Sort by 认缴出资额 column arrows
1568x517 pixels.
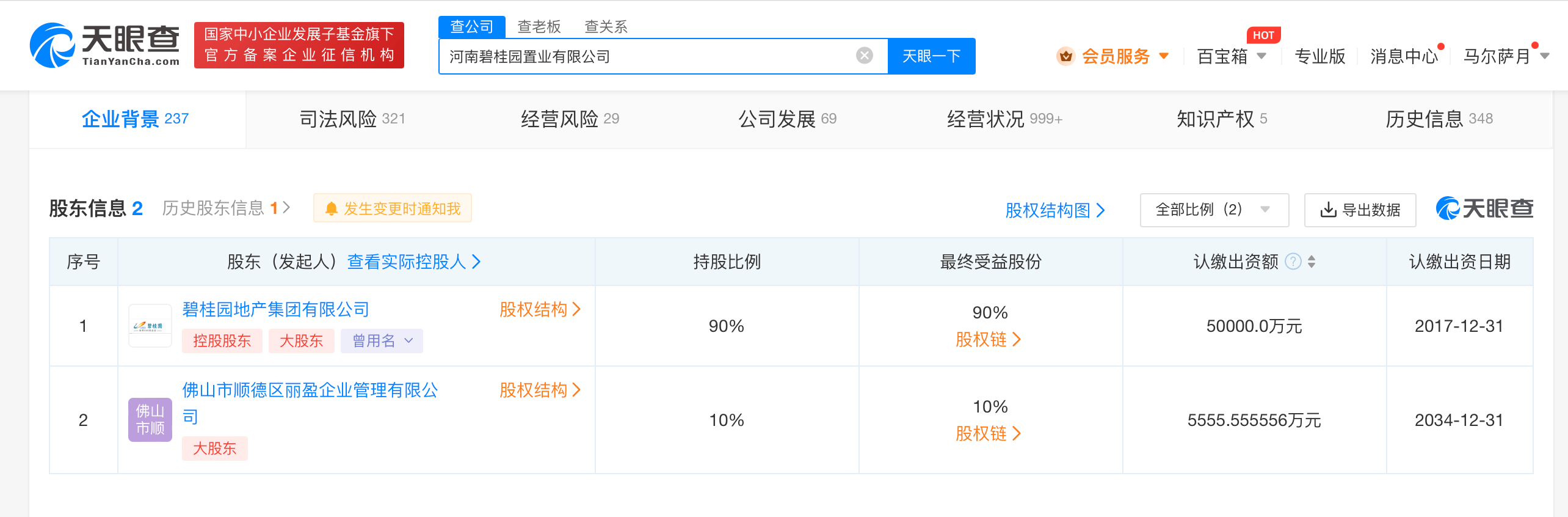[x=1312, y=262]
